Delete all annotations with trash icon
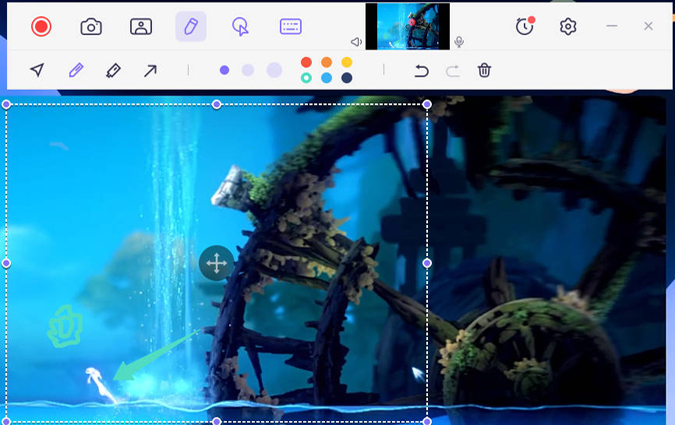Screen dimensions: 675x425 point(484,70)
